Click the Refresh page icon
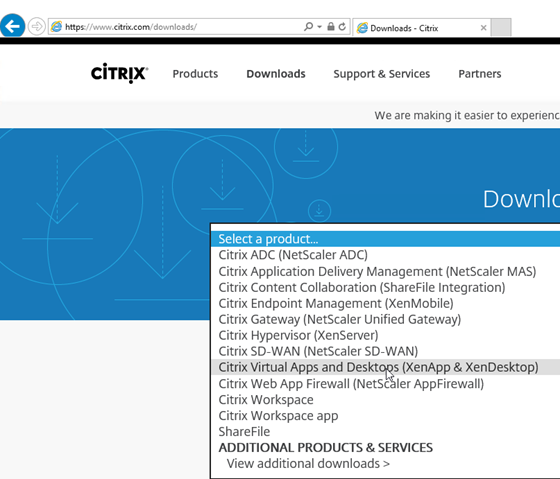Image resolution: width=560 pixels, height=479 pixels. pos(342,27)
